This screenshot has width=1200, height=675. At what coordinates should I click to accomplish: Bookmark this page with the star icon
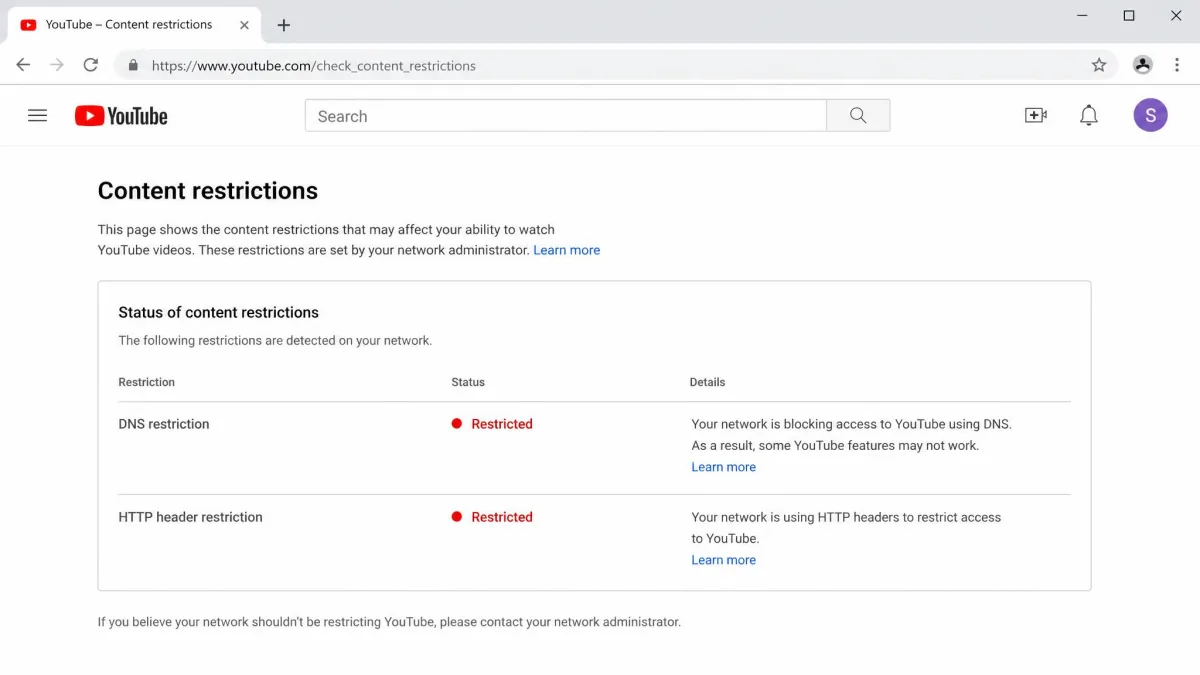click(1099, 65)
